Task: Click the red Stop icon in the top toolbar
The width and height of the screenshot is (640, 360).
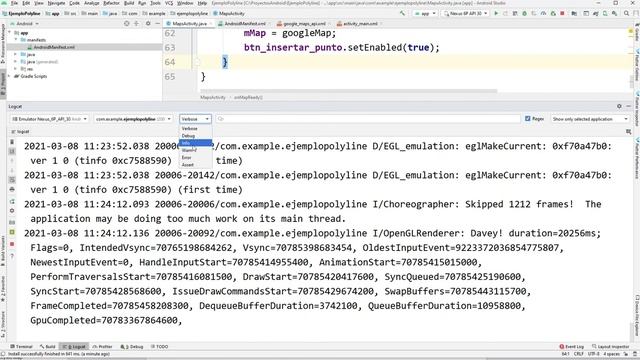Action: pos(562,13)
